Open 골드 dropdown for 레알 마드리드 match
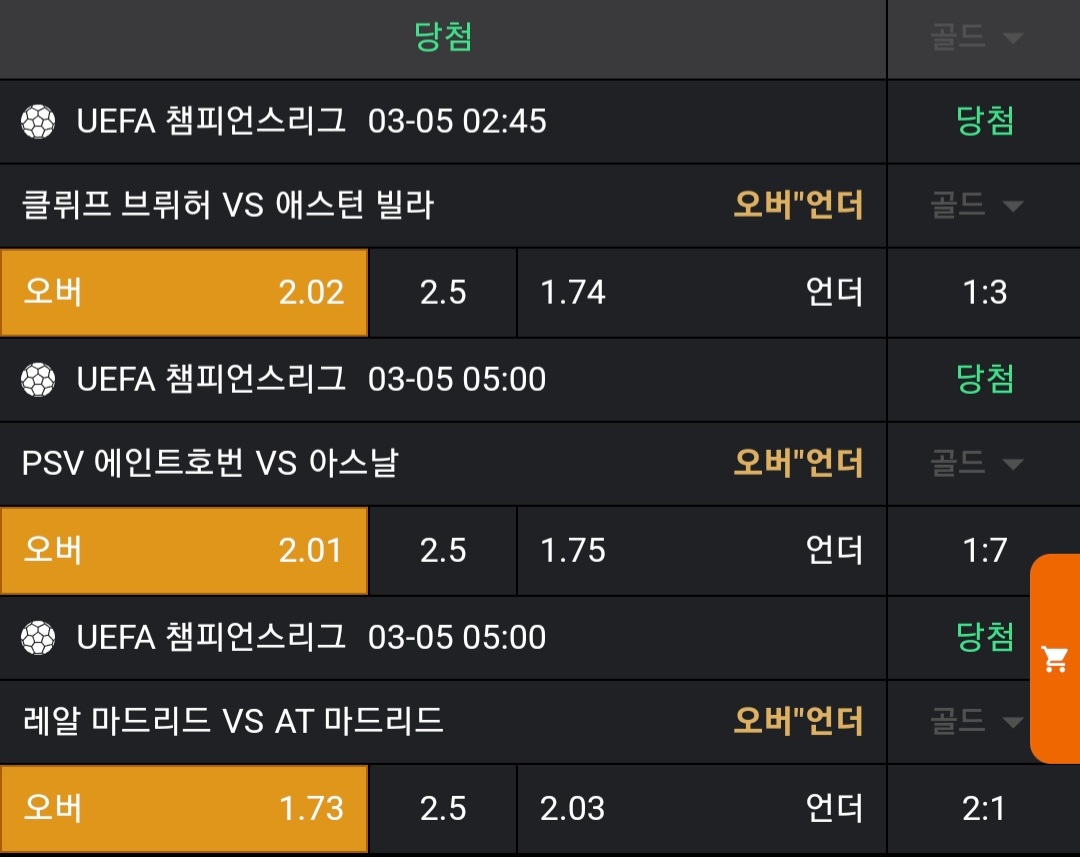Viewport: 1080px width, 857px height. click(976, 721)
